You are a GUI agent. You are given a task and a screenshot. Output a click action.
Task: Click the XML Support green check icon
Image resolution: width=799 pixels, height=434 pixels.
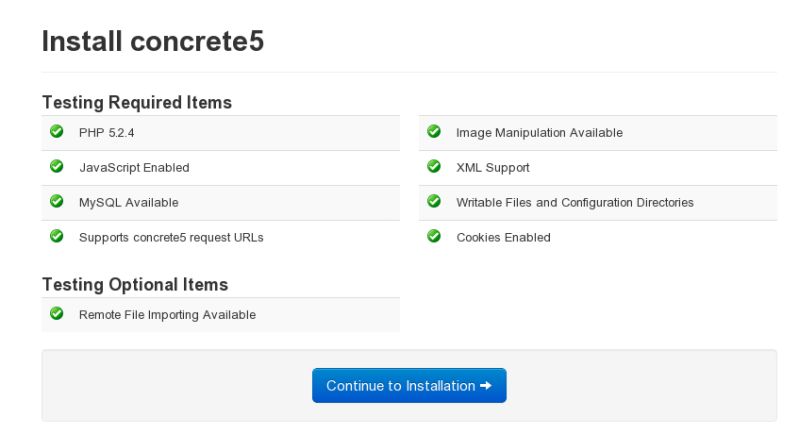point(433,167)
